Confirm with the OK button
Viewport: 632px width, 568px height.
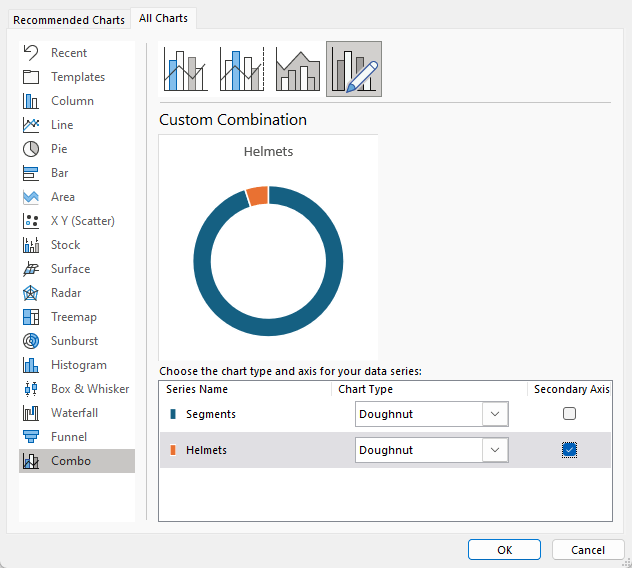[504, 550]
